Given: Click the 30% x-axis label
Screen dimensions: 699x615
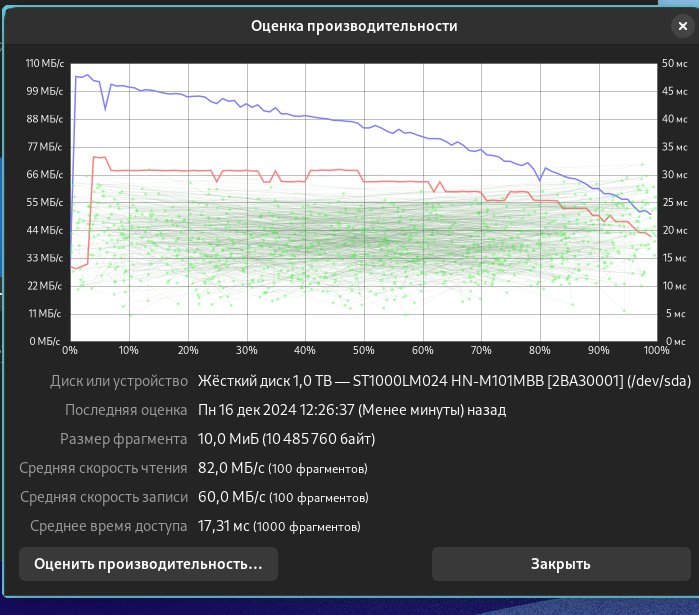Looking at the screenshot, I should [x=247, y=350].
